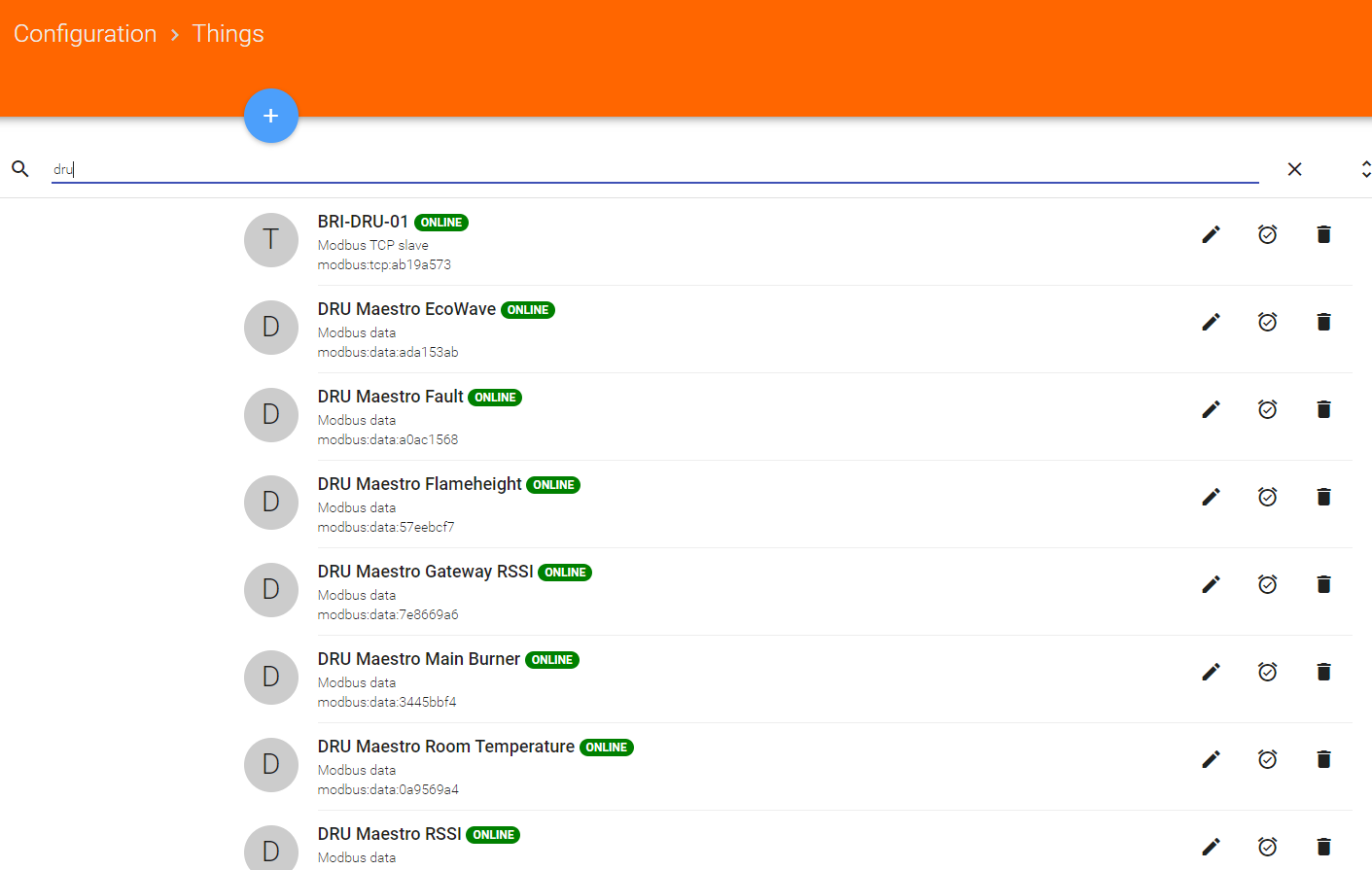Focus the search field containing 'dru'
This screenshot has width=1372, height=870.
[x=654, y=169]
